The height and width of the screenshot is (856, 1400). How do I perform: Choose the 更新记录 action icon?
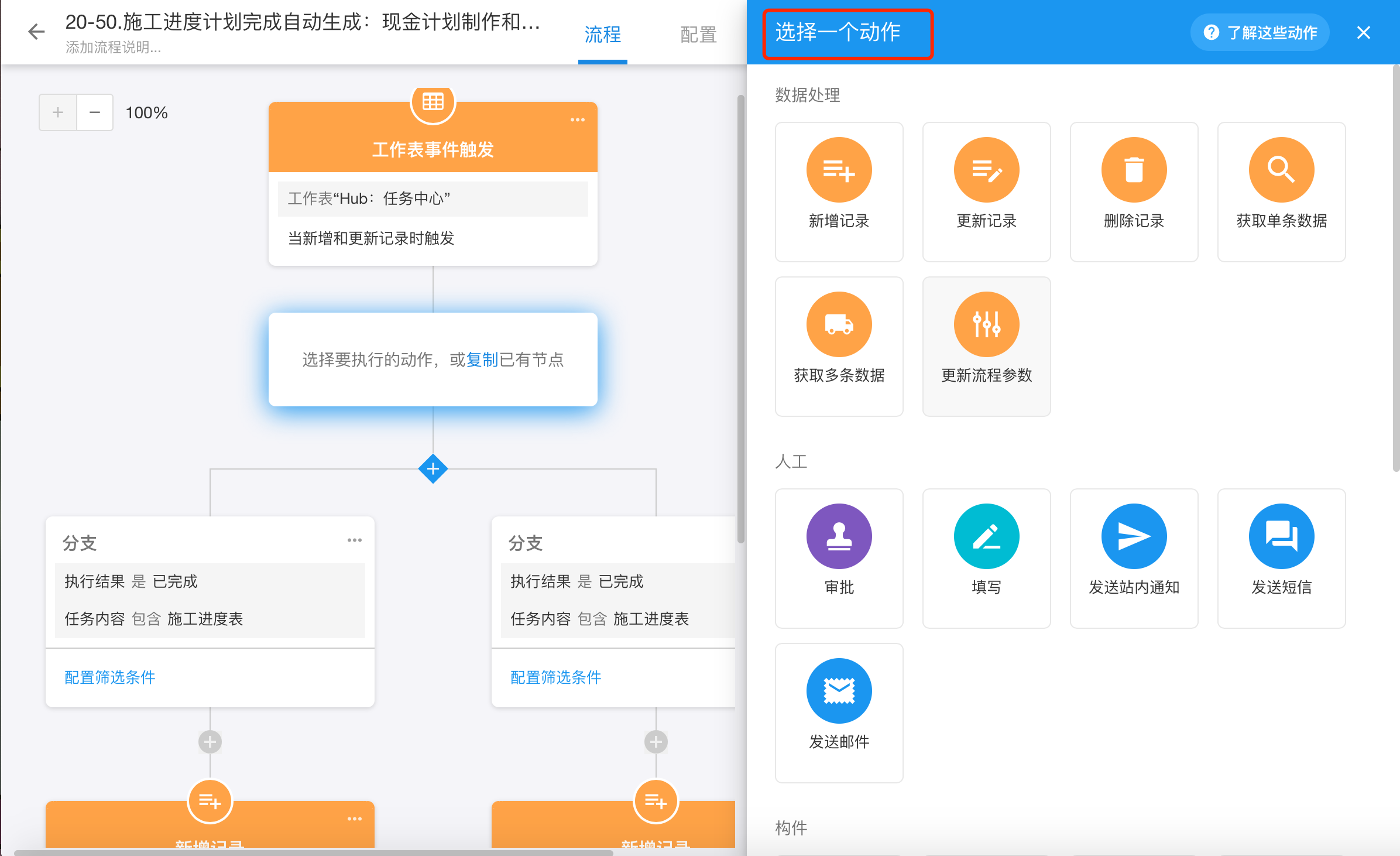pyautogui.click(x=986, y=170)
